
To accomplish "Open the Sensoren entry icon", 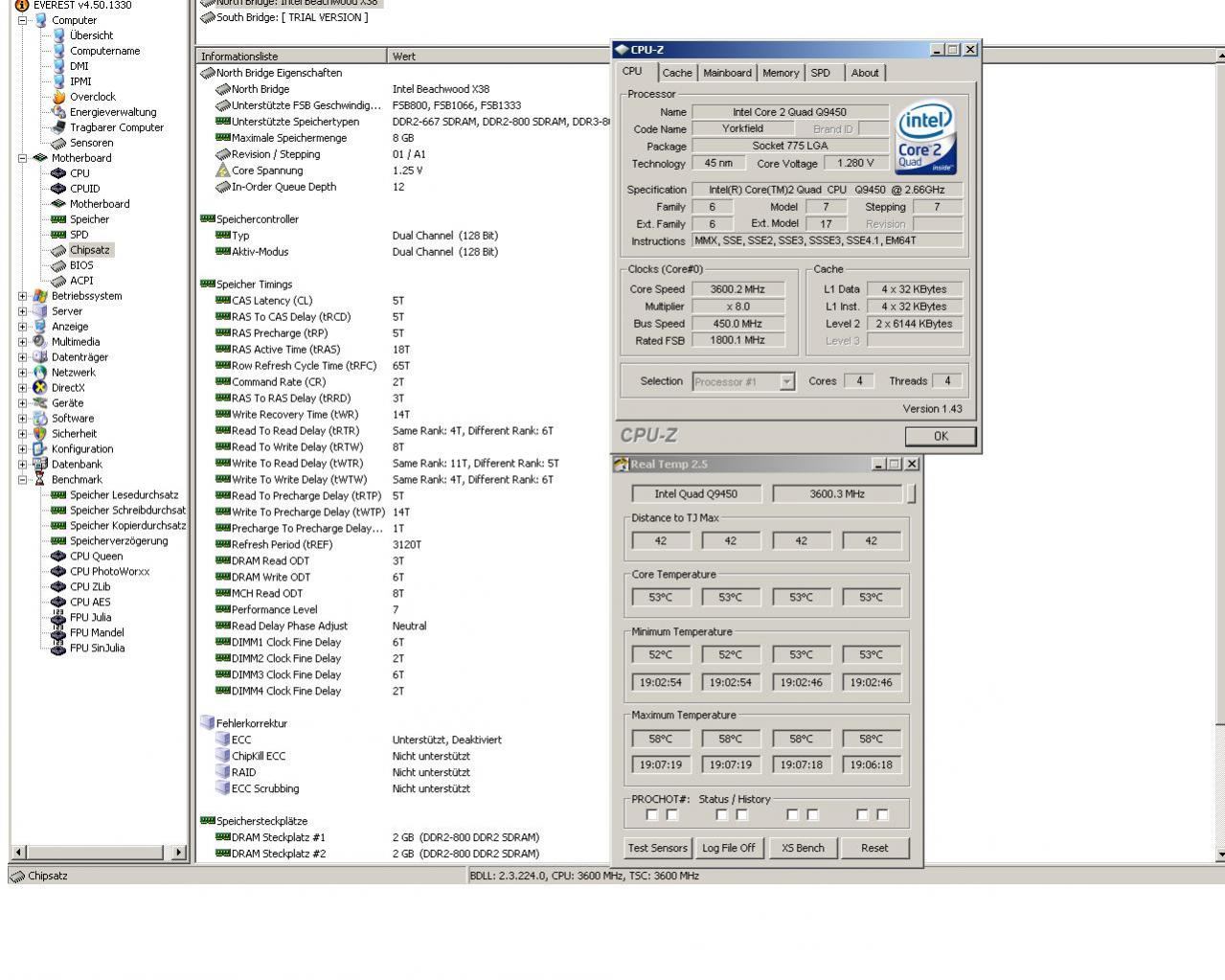I will pos(59,143).
